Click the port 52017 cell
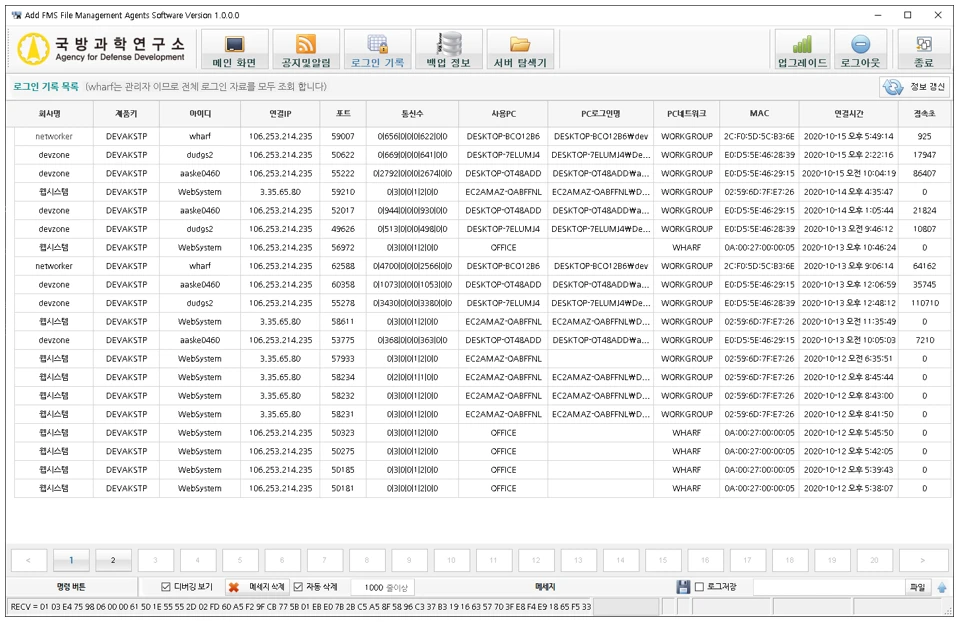The height and width of the screenshot is (622, 960). coord(343,211)
